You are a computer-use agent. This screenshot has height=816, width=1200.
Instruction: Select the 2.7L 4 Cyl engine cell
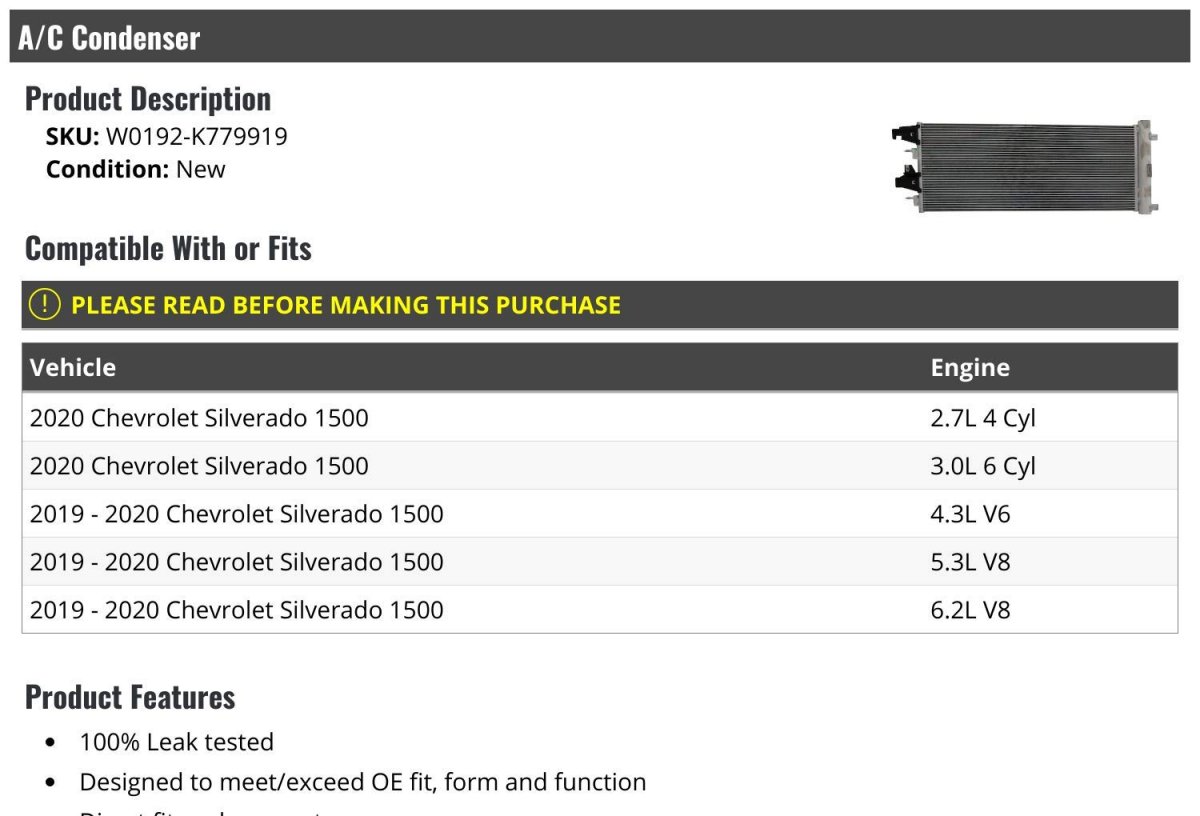click(x=982, y=417)
